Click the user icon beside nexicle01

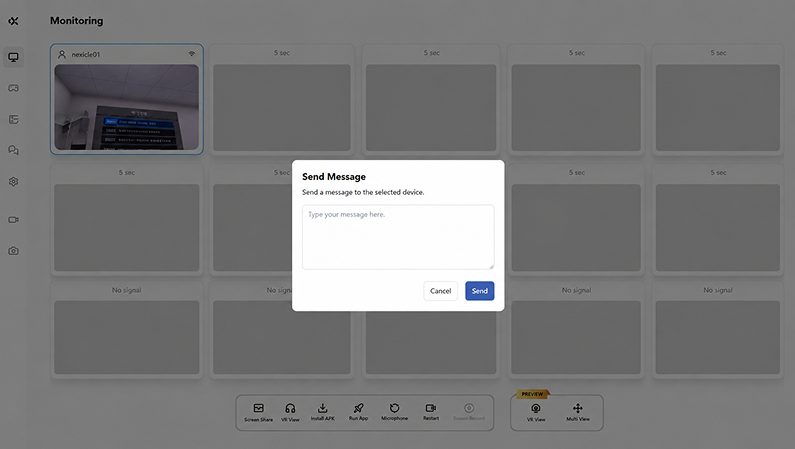tap(62, 54)
